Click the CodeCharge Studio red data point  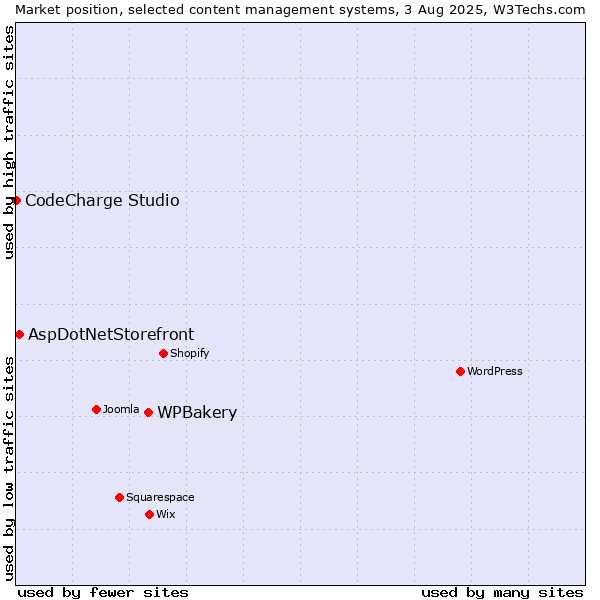(x=16, y=201)
